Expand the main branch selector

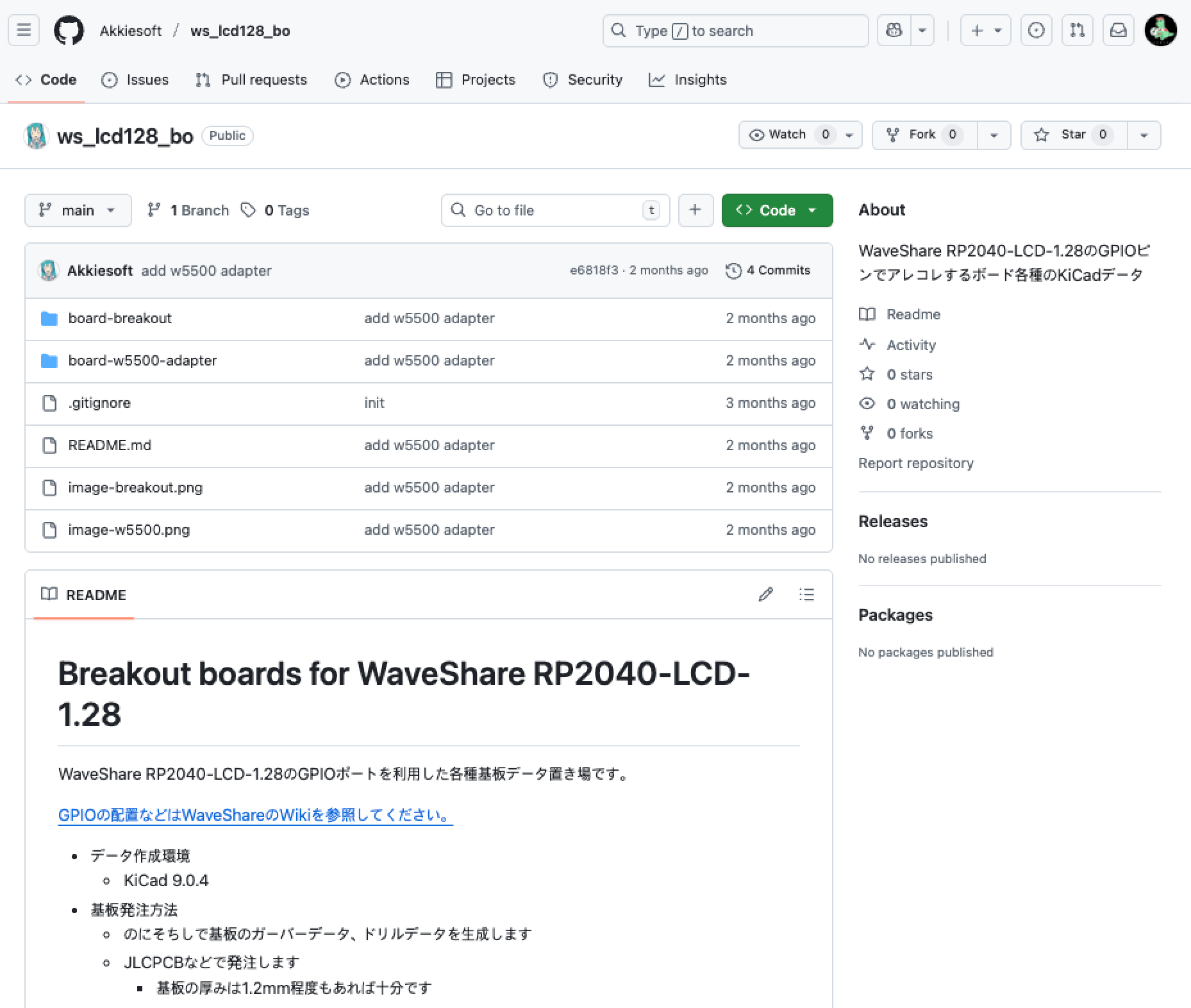point(78,210)
